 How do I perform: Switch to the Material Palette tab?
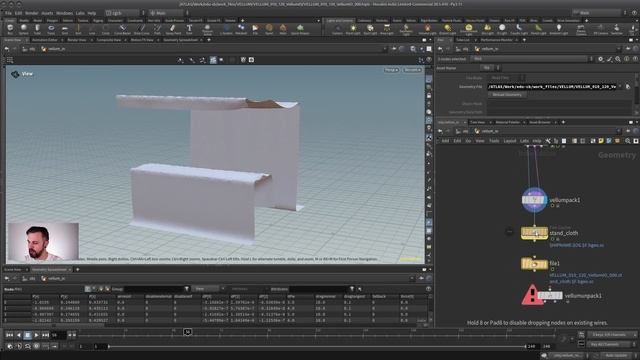[507, 122]
